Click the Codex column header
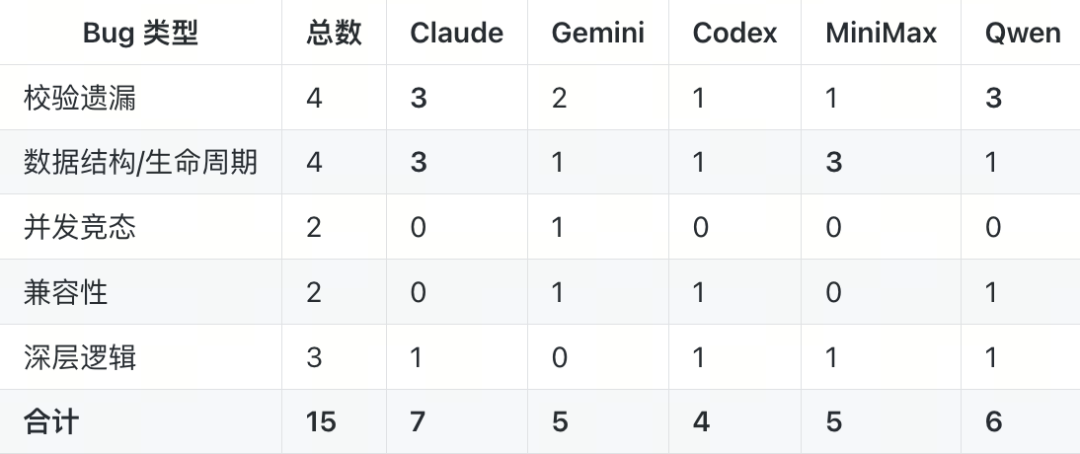The width and height of the screenshot is (1080, 454). (x=734, y=33)
